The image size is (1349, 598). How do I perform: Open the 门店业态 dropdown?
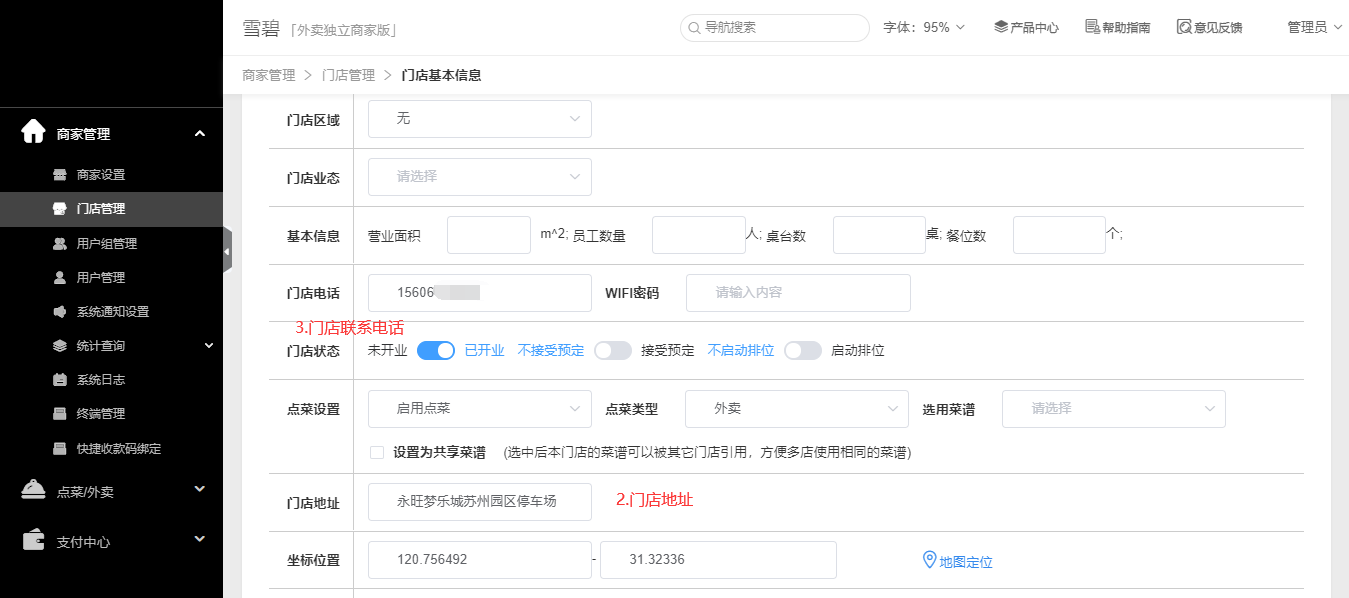[x=480, y=177]
